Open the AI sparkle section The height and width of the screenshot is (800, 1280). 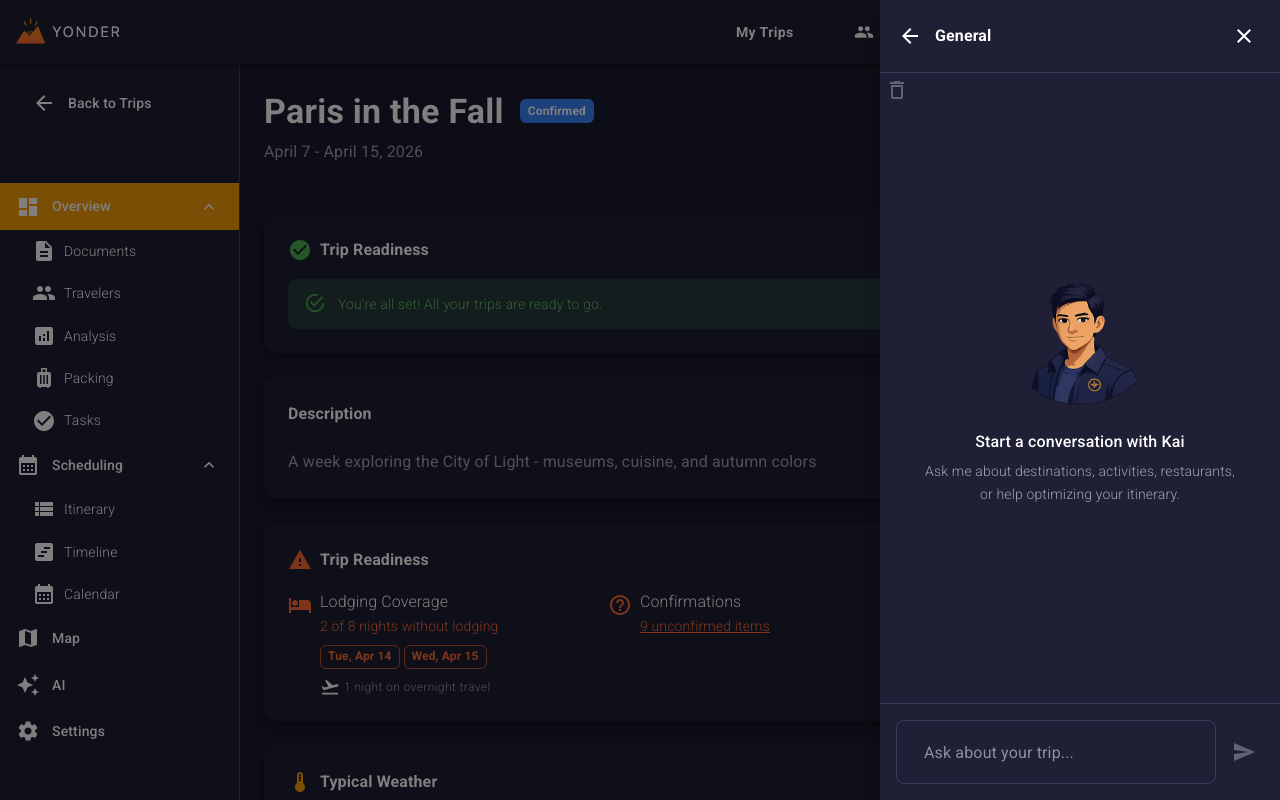point(58,685)
